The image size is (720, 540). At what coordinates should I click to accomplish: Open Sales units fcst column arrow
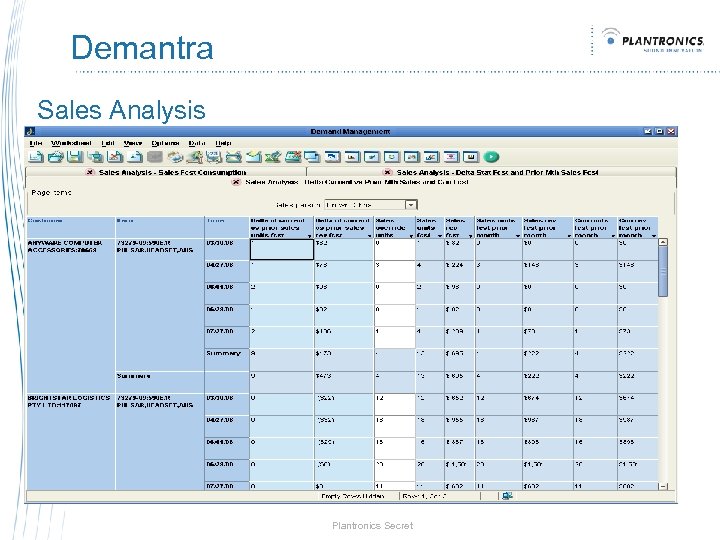click(x=440, y=236)
